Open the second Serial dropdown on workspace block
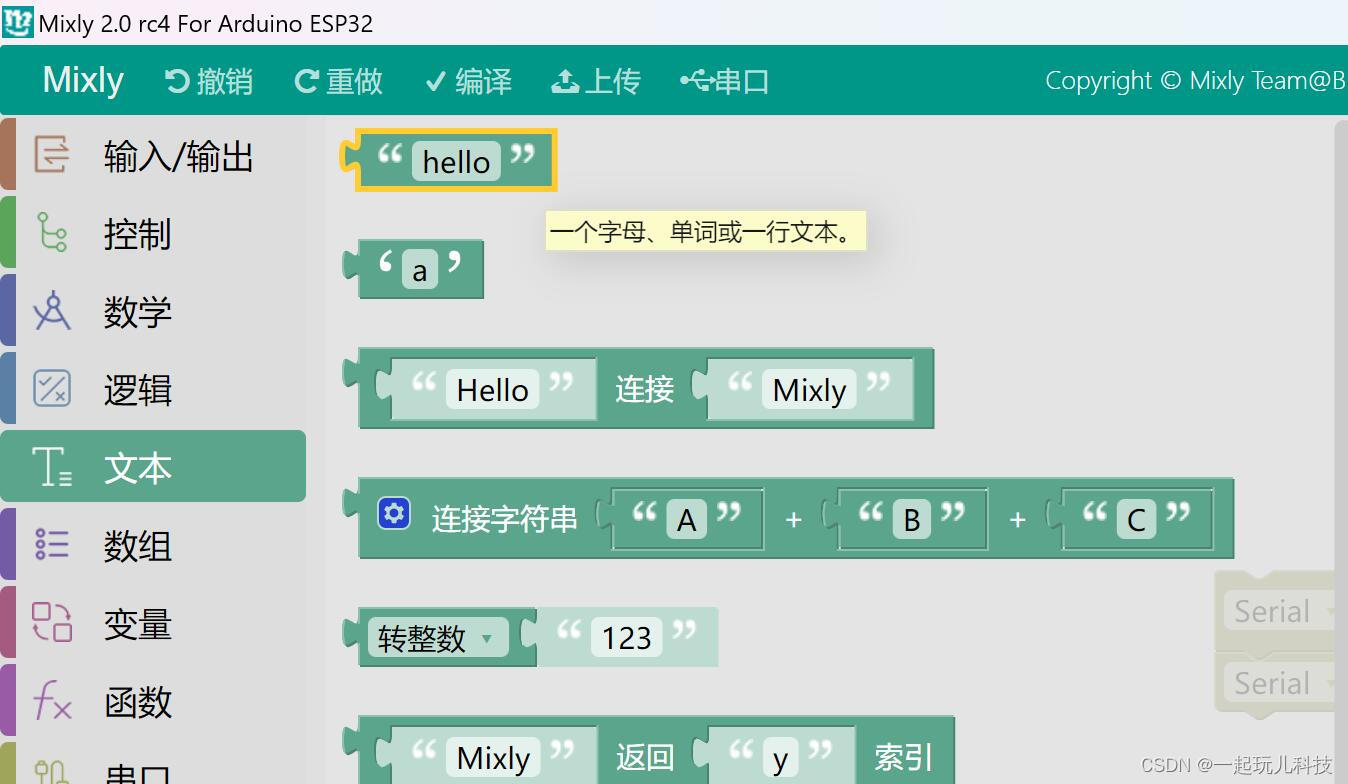1348x784 pixels. tap(1280, 683)
